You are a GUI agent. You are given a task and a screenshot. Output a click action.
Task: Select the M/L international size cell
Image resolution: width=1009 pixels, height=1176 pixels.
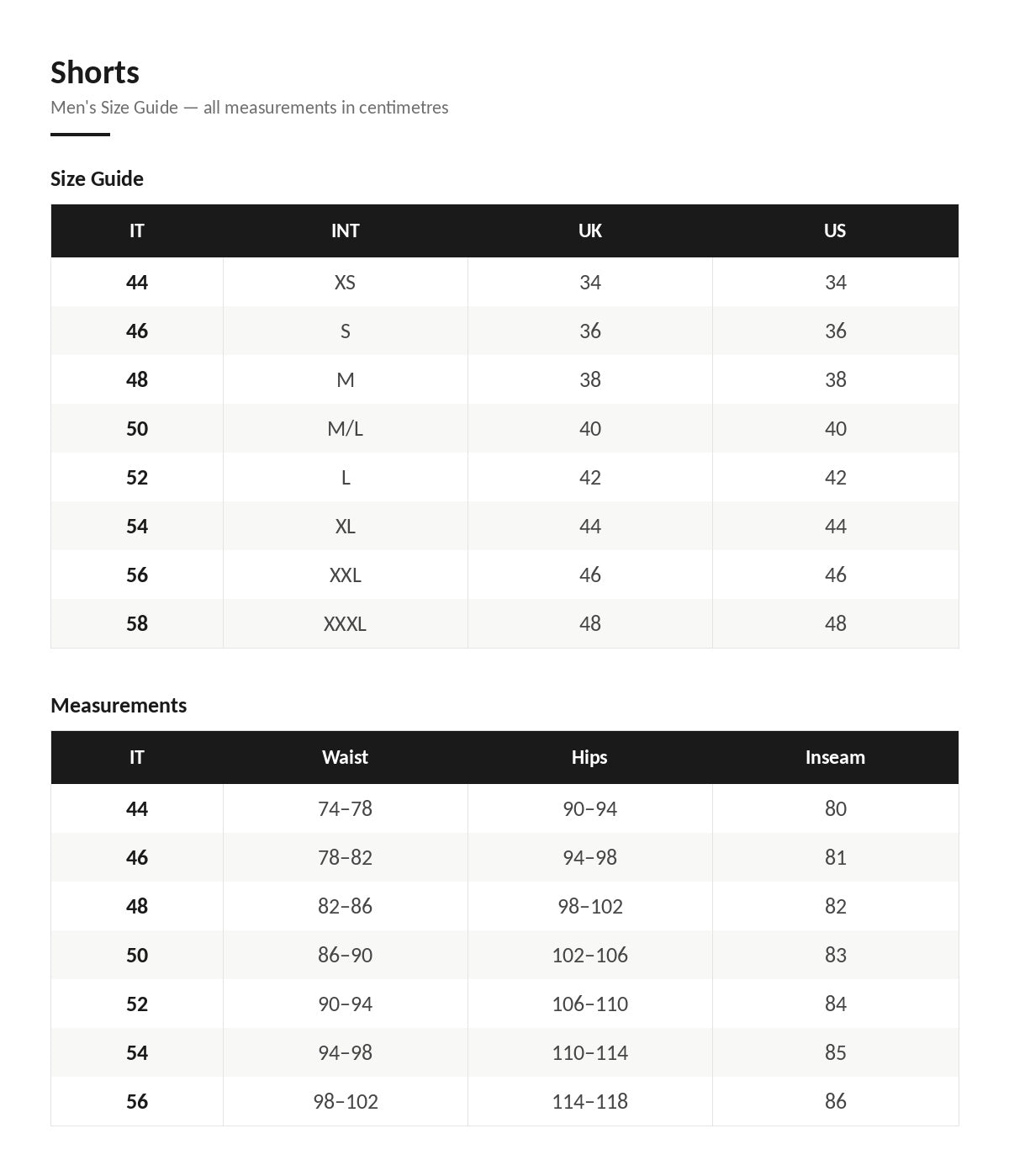(x=345, y=428)
